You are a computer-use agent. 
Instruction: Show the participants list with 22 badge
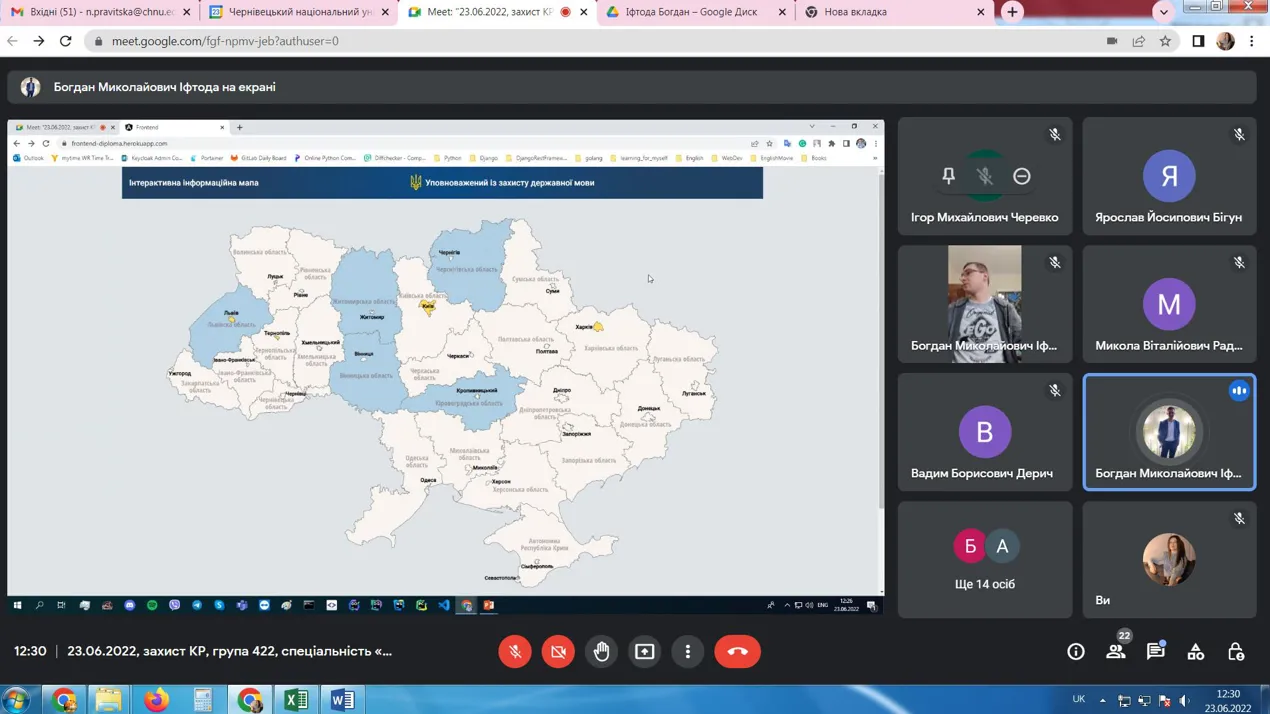(1116, 652)
